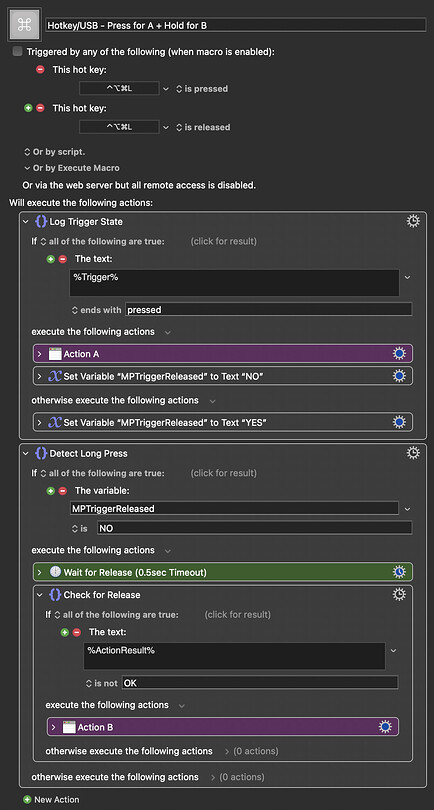
Task: Open gear menu for Action A
Action: (x=399, y=354)
